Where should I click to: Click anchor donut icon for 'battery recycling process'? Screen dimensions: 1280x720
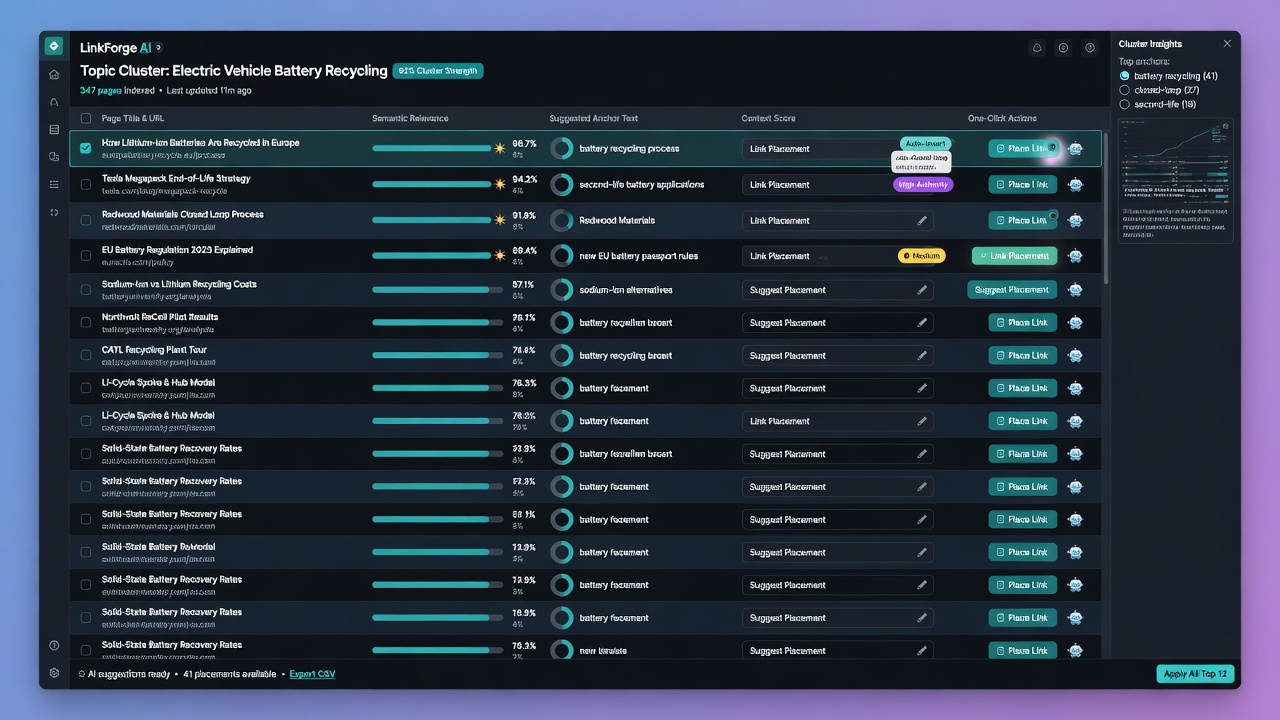[x=562, y=149]
